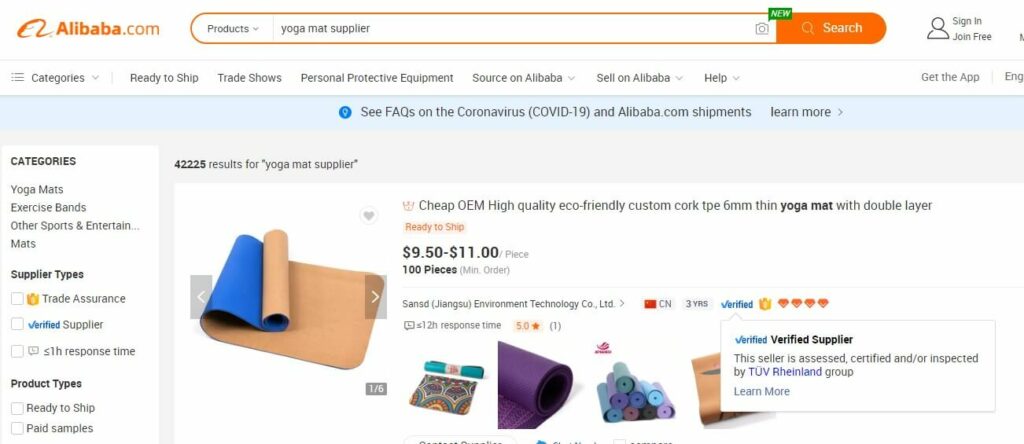Viewport: 1024px width, 444px height.
Task: Open the Trade Shows menu item
Action: tap(249, 78)
